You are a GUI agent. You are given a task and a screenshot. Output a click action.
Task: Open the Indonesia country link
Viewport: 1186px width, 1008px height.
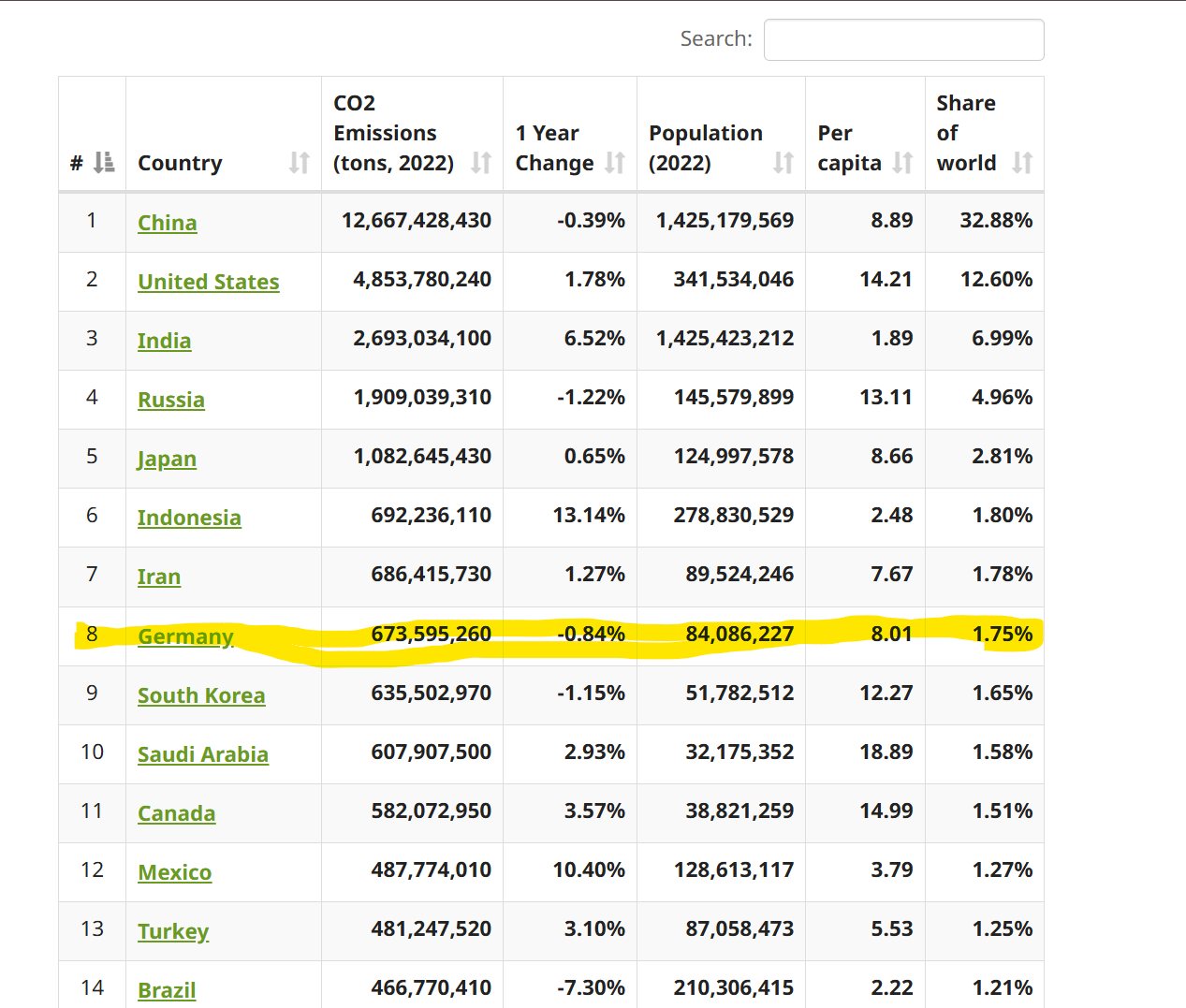click(x=189, y=518)
